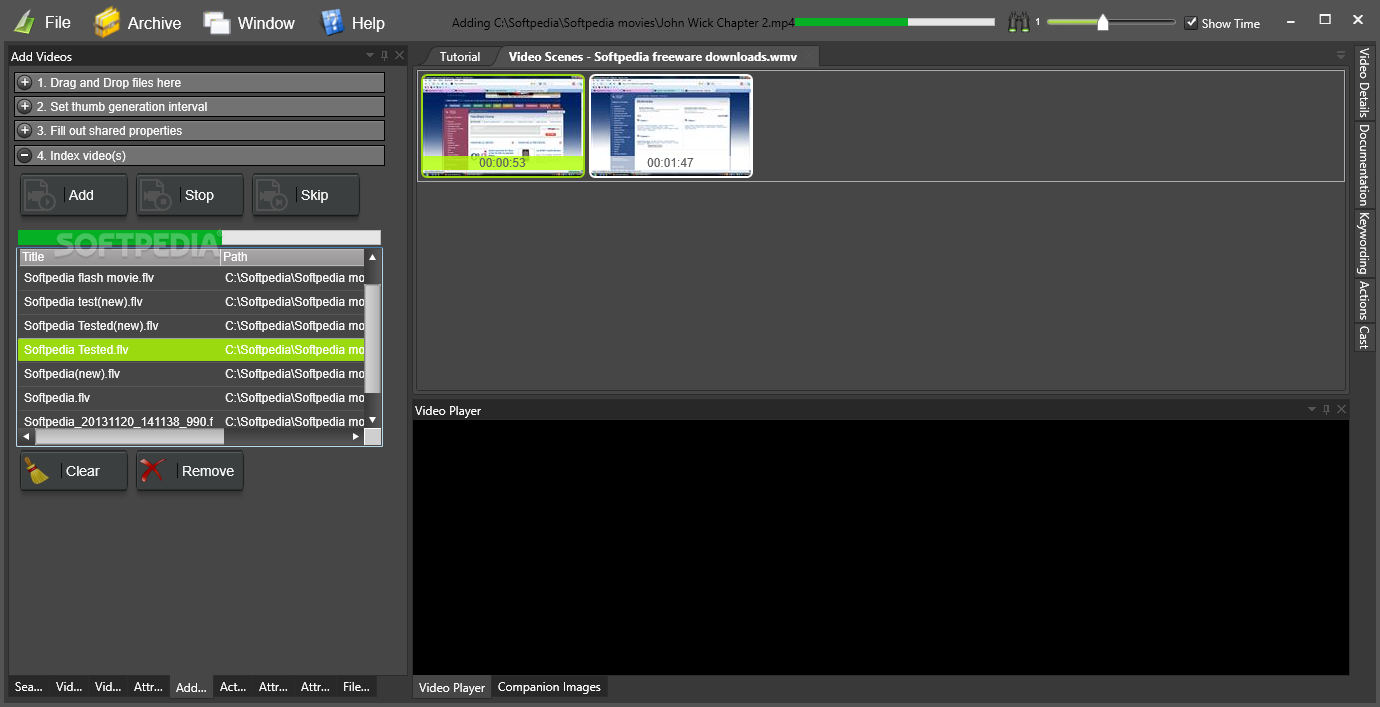The height and width of the screenshot is (707, 1380).
Task: Pin the Video Player panel
Action: (x=1327, y=410)
